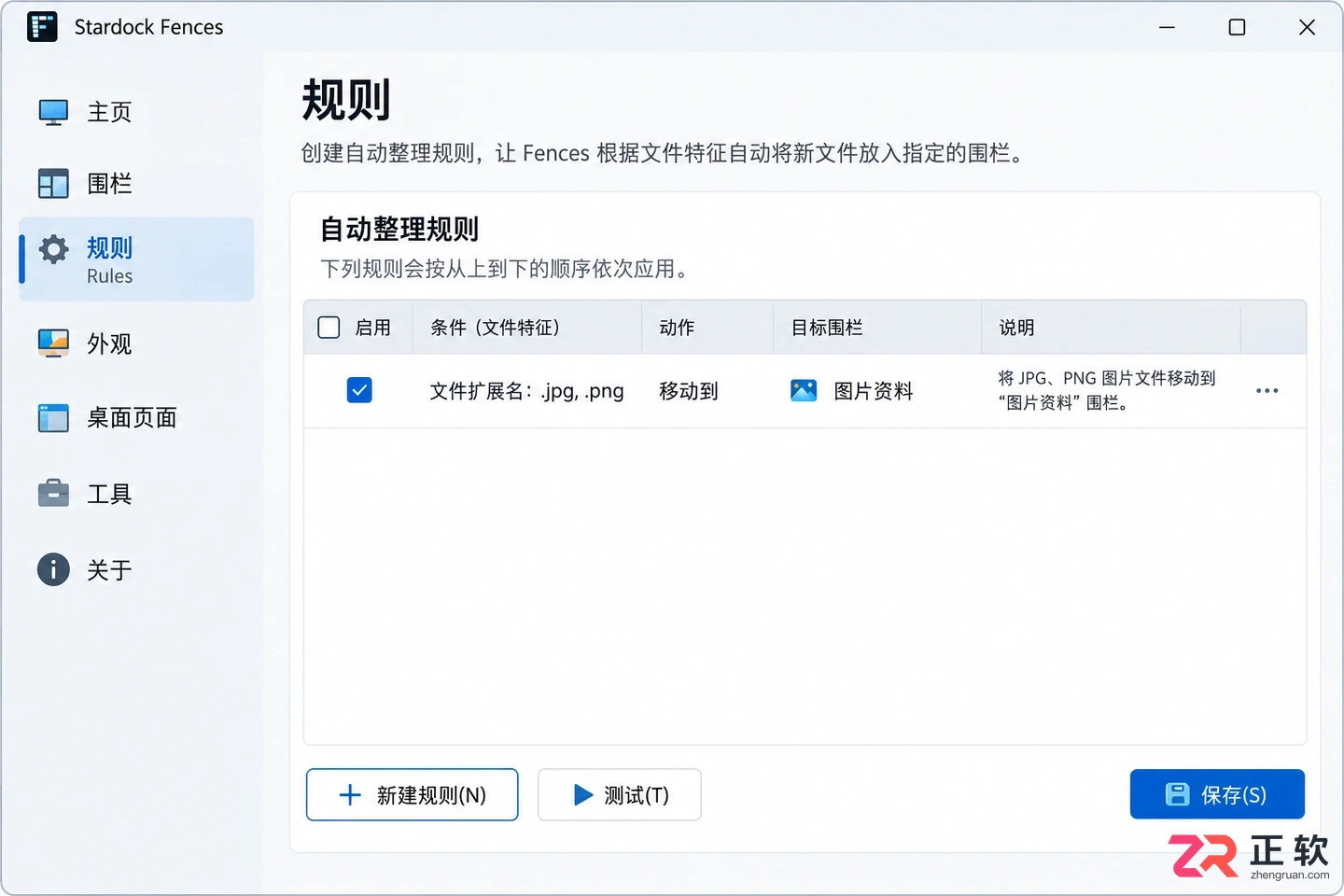Switch to the 外观 section

136,343
